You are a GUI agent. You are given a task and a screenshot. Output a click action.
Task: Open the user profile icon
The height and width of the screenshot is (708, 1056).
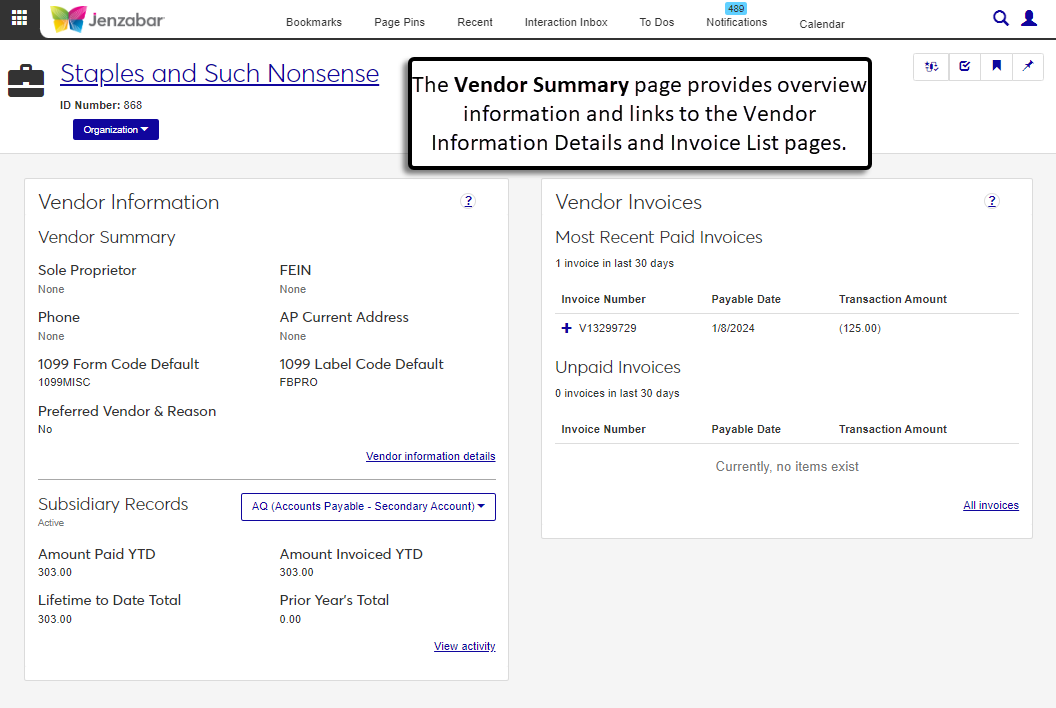1029,18
